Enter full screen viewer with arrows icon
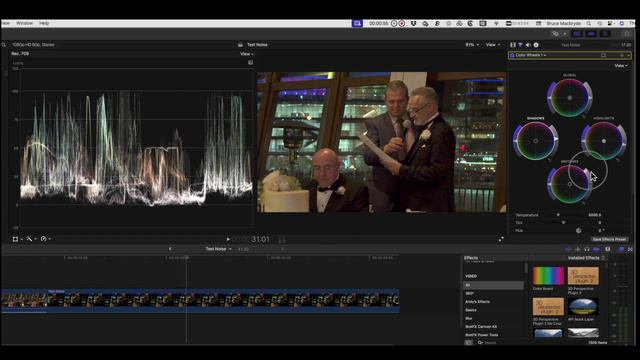Viewport: 640px width, 360px height. pyautogui.click(x=501, y=239)
